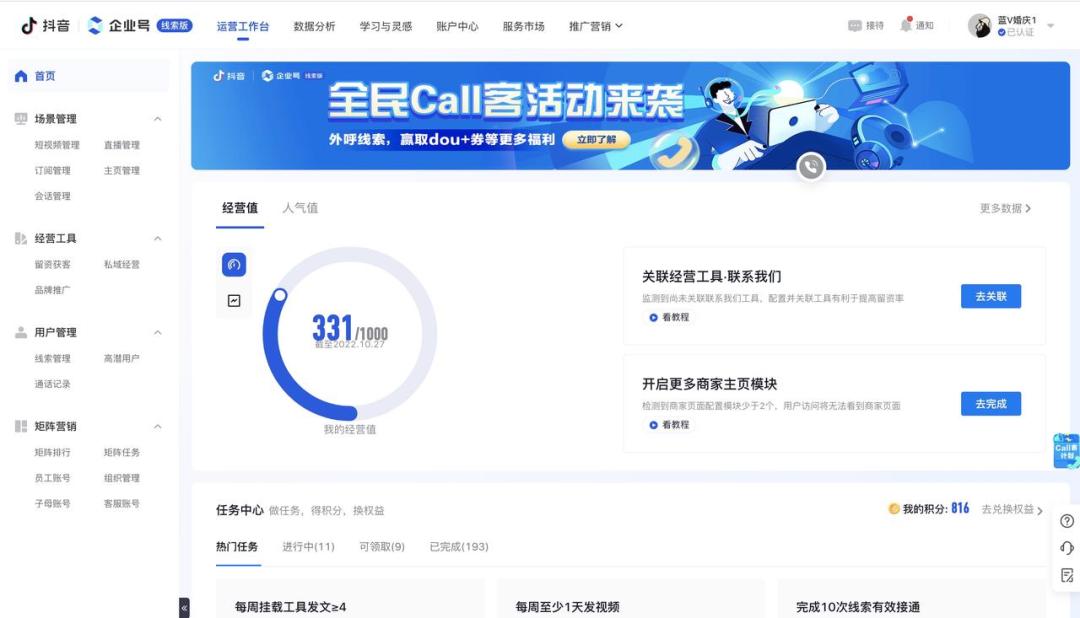Click the phone call icon beside the gauge
The height and width of the screenshot is (618, 1080).
pyautogui.click(x=233, y=263)
